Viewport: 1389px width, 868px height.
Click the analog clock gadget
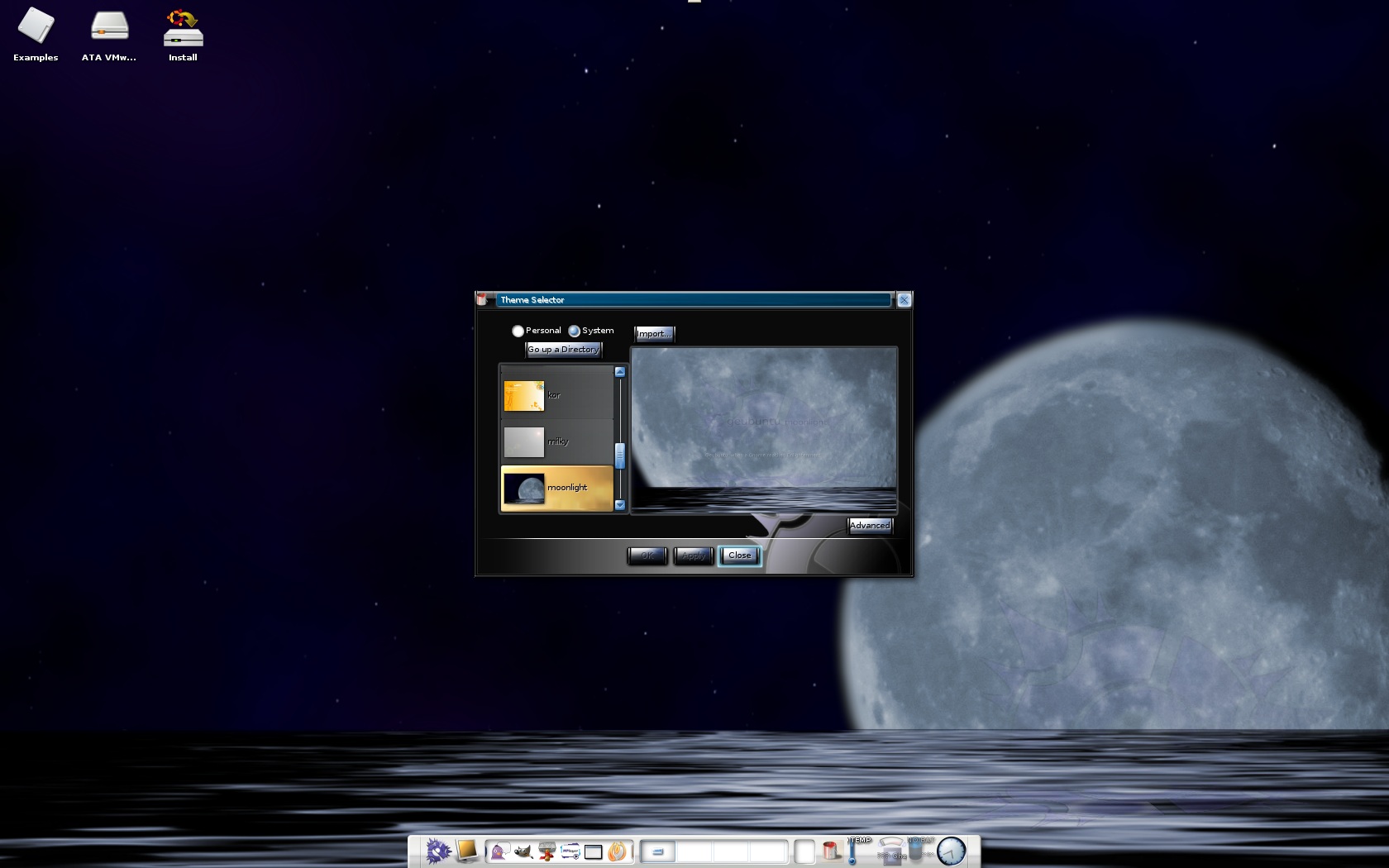(951, 851)
